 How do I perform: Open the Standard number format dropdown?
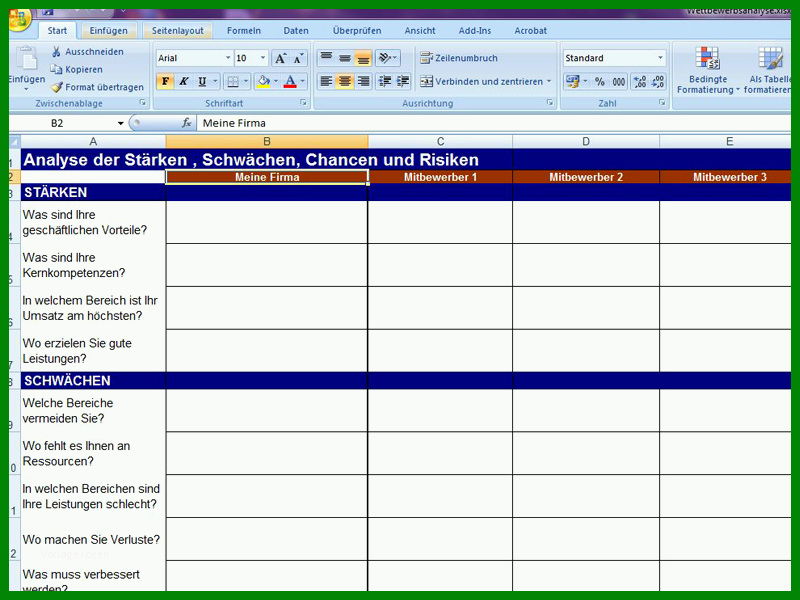coord(660,58)
